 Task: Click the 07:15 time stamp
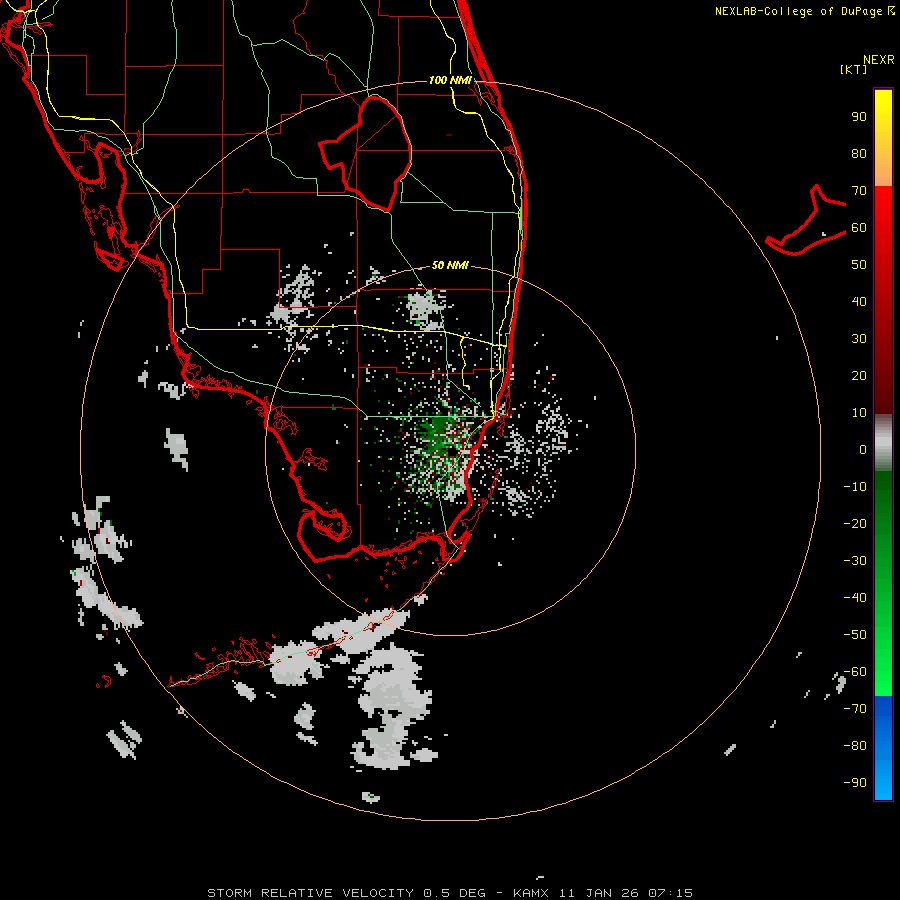(x=670, y=893)
